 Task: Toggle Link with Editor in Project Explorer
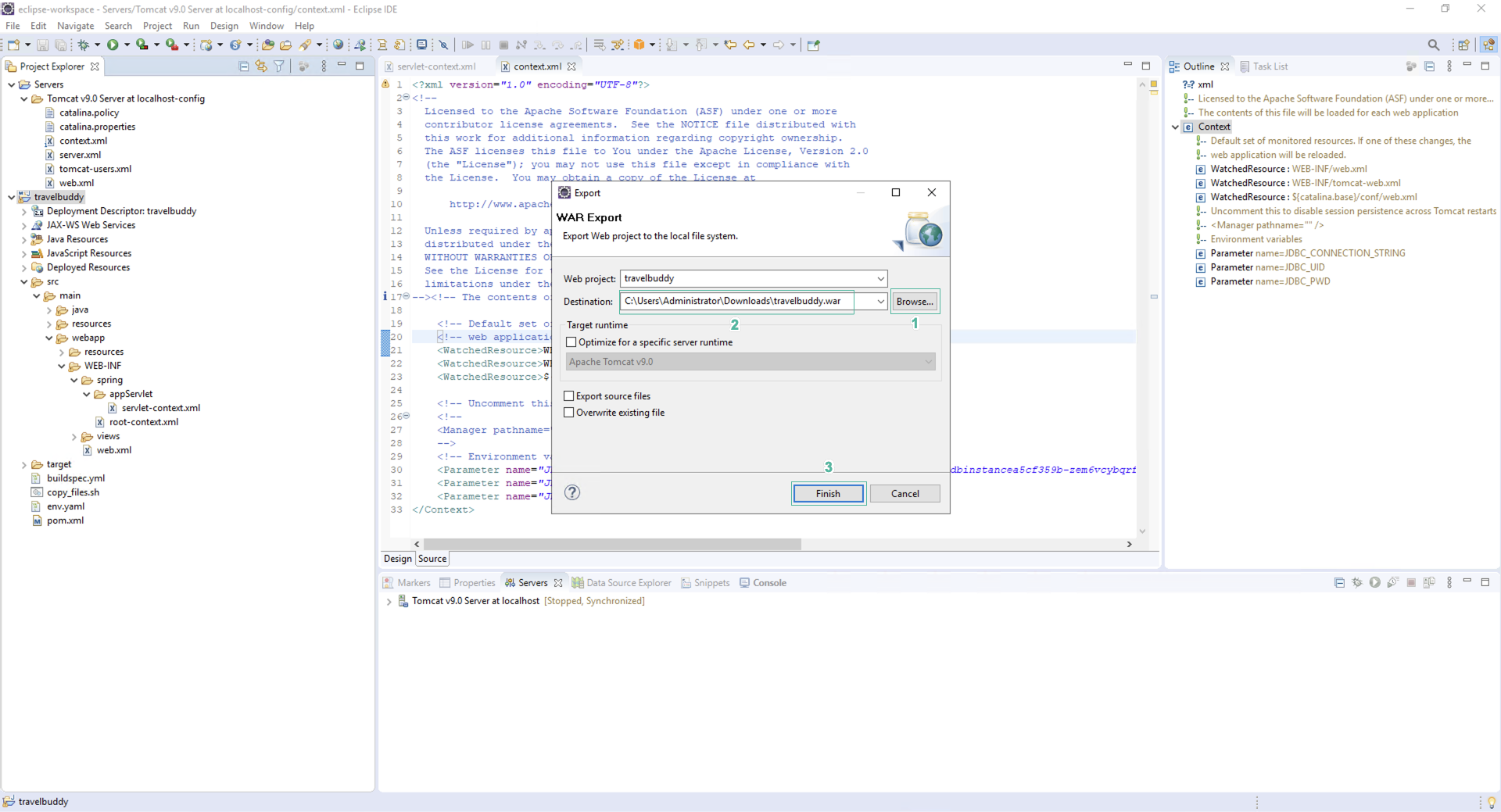pos(261,66)
